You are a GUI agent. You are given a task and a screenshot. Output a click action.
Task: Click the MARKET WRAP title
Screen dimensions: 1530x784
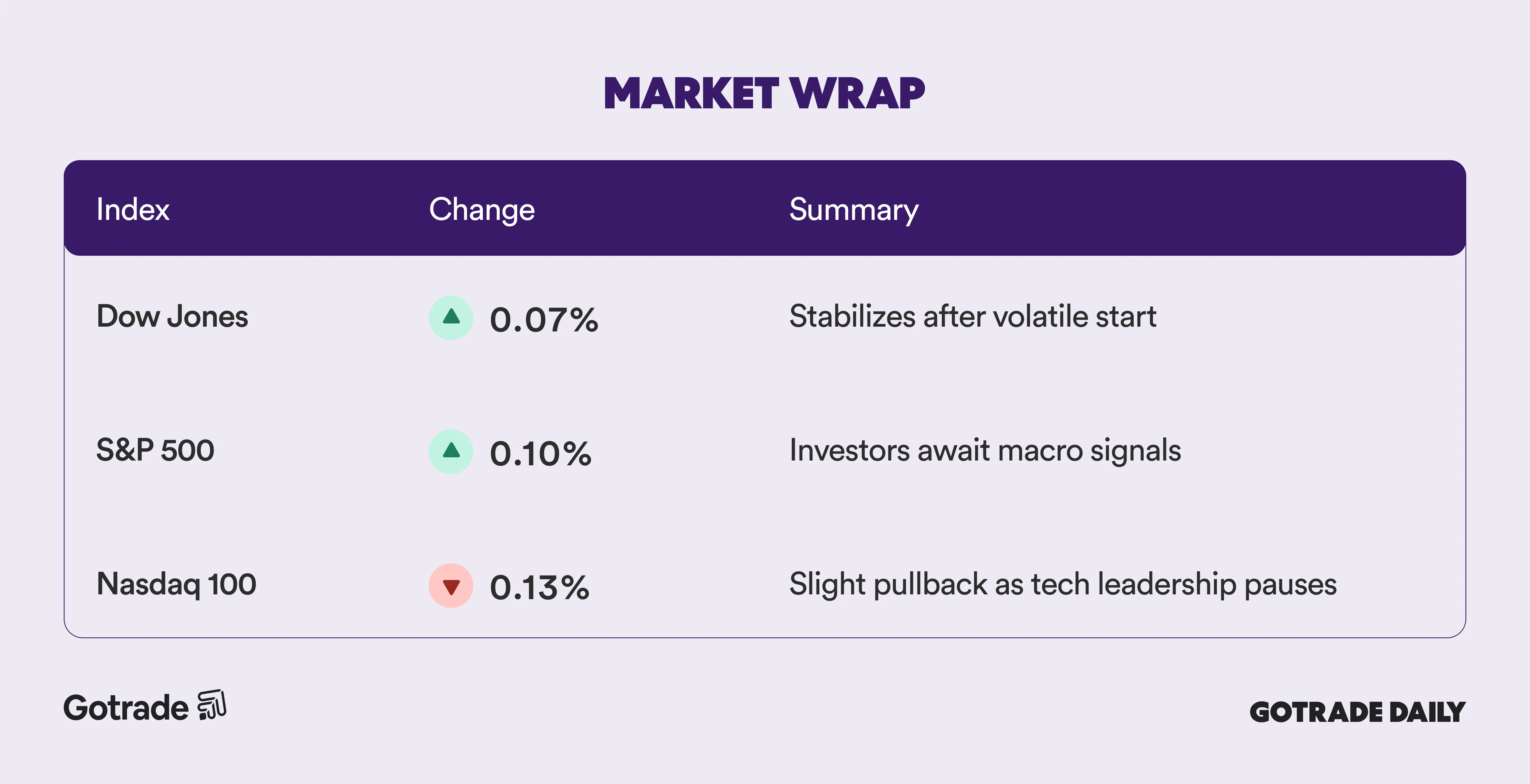pyautogui.click(x=764, y=94)
